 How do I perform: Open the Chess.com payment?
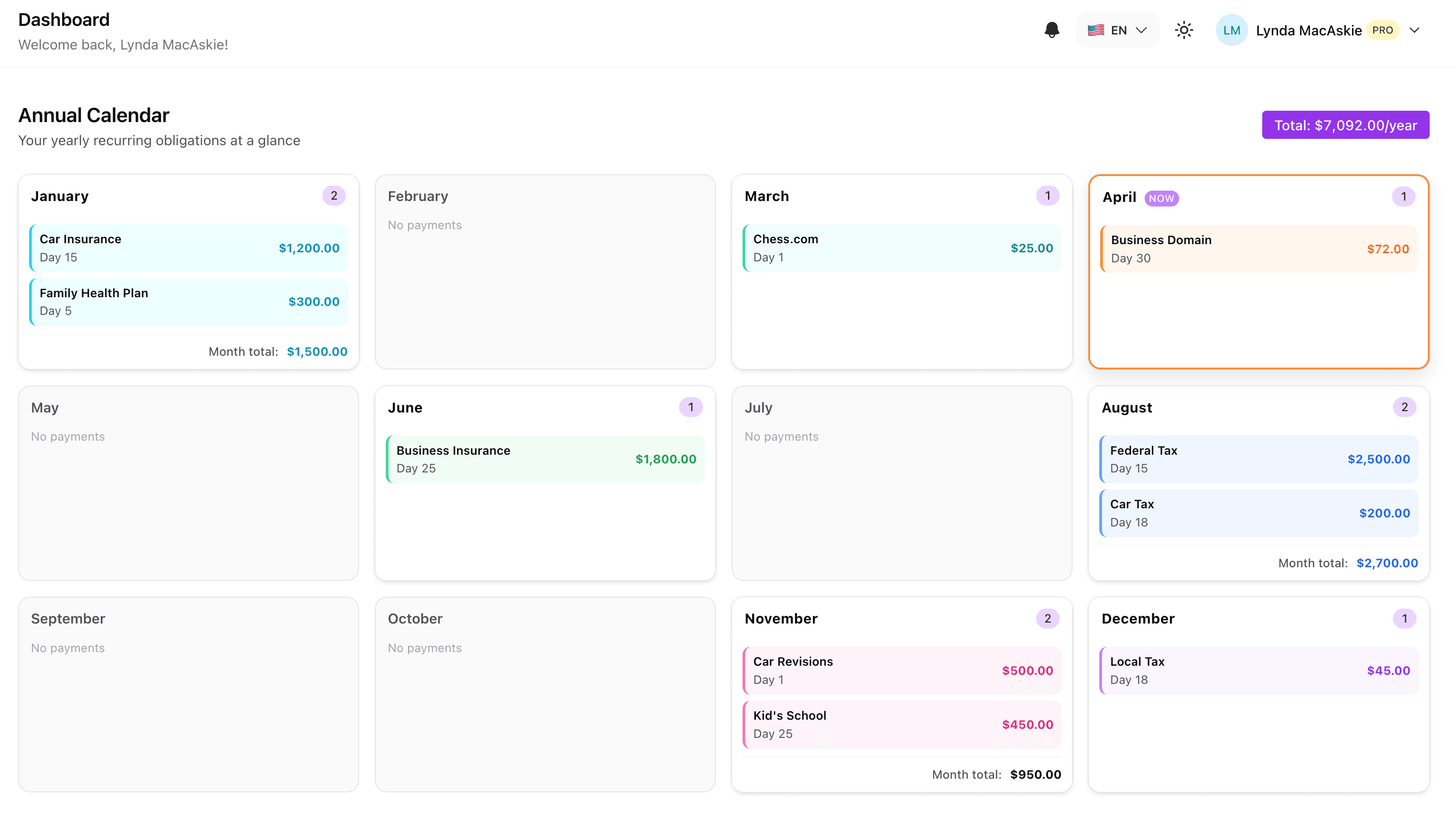(x=901, y=248)
